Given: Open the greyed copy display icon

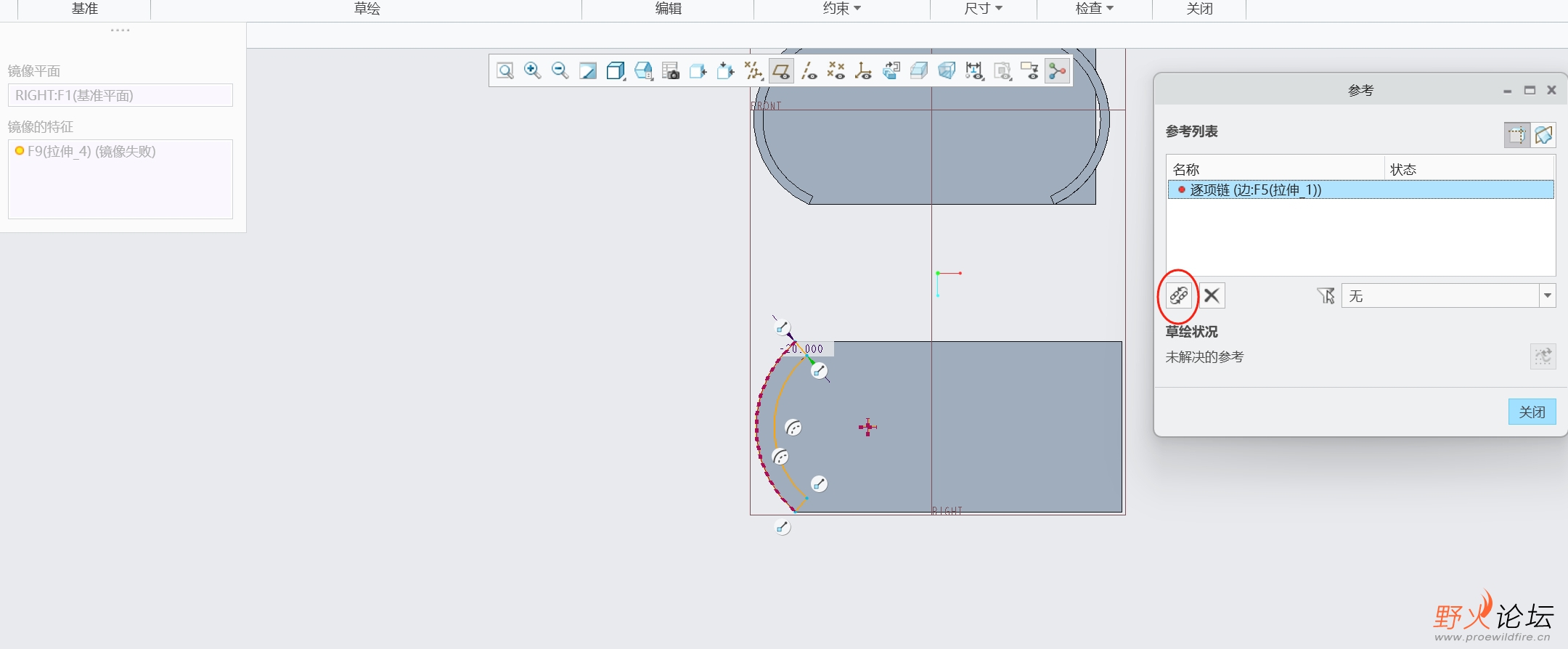Looking at the screenshot, I should pos(1002,70).
